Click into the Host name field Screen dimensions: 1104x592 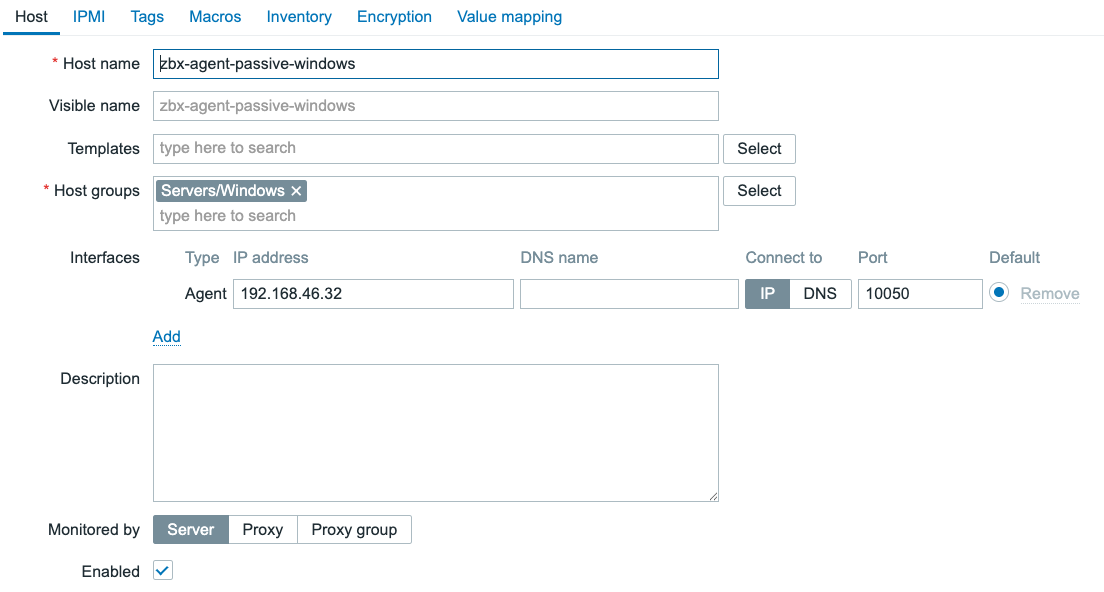click(435, 63)
